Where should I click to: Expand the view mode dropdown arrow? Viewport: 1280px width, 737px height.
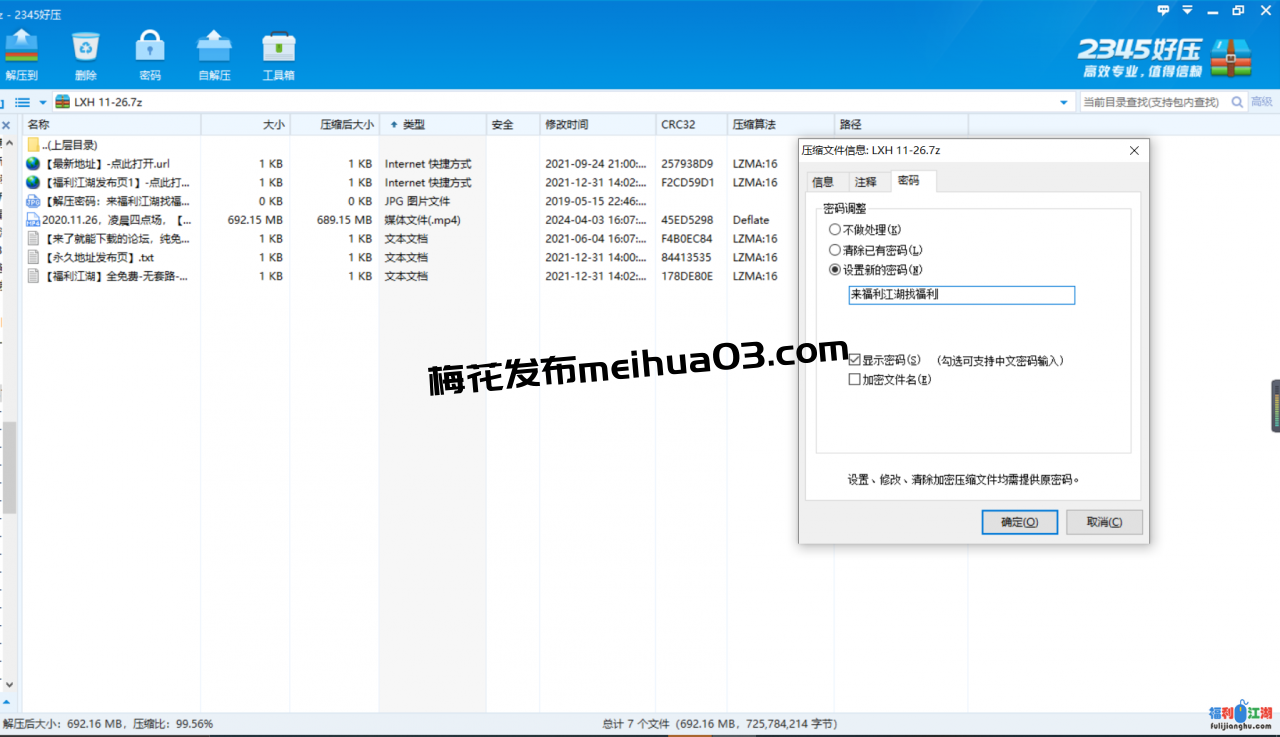(43, 102)
